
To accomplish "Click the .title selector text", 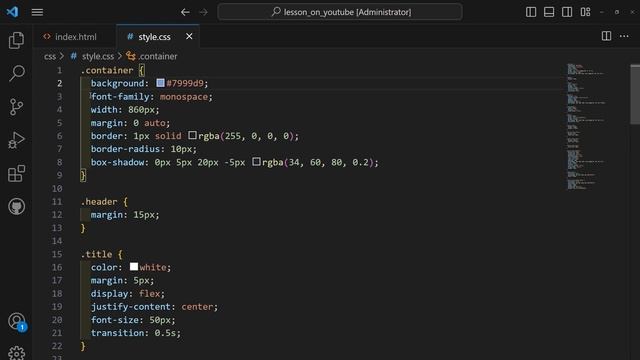I will 96,254.
